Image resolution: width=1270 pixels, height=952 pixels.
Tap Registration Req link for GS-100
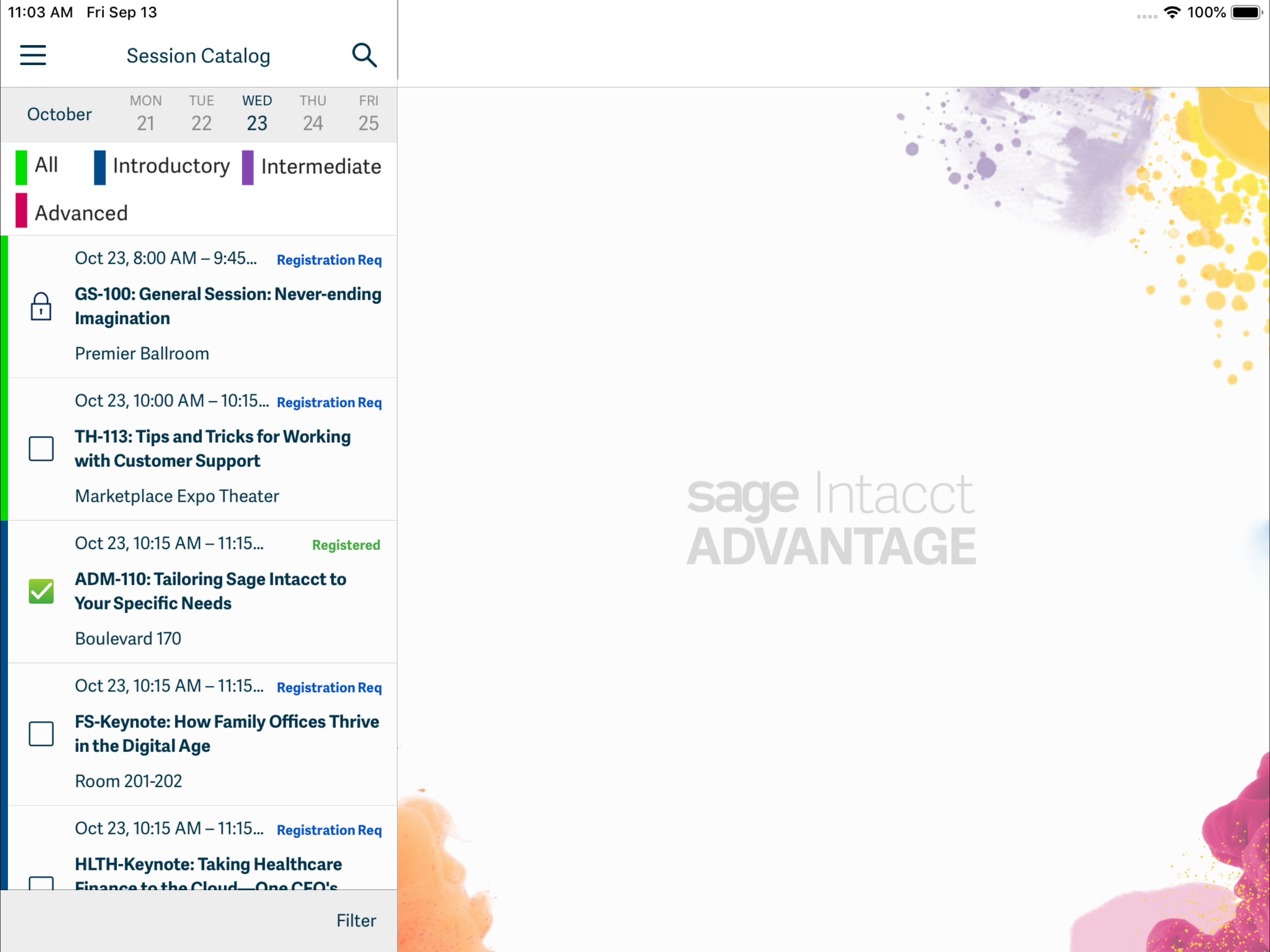[x=329, y=260]
